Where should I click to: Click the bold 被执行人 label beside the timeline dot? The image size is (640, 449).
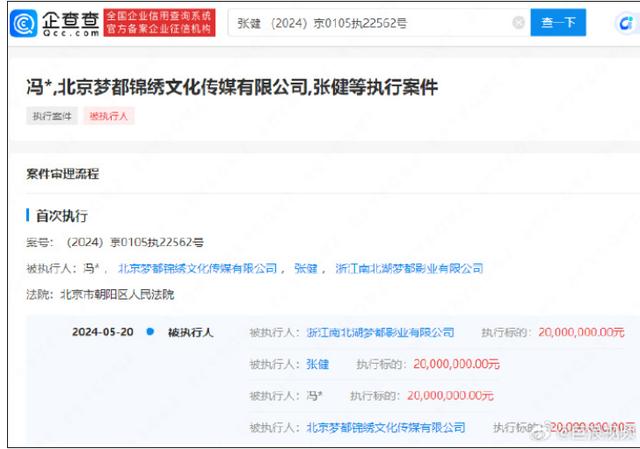(191, 332)
